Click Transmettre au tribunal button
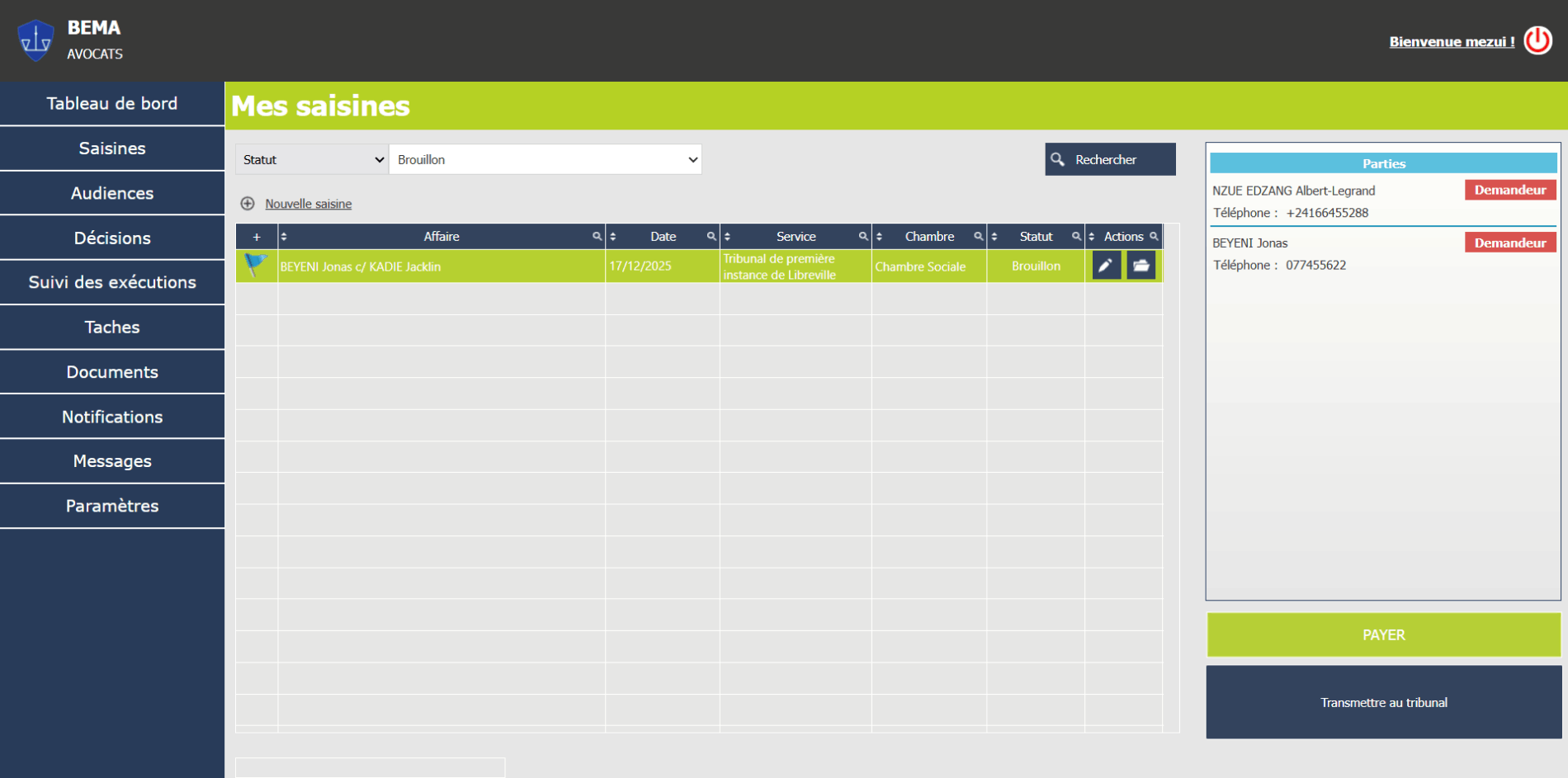Viewport: 1568px width, 778px height. 1383,702
